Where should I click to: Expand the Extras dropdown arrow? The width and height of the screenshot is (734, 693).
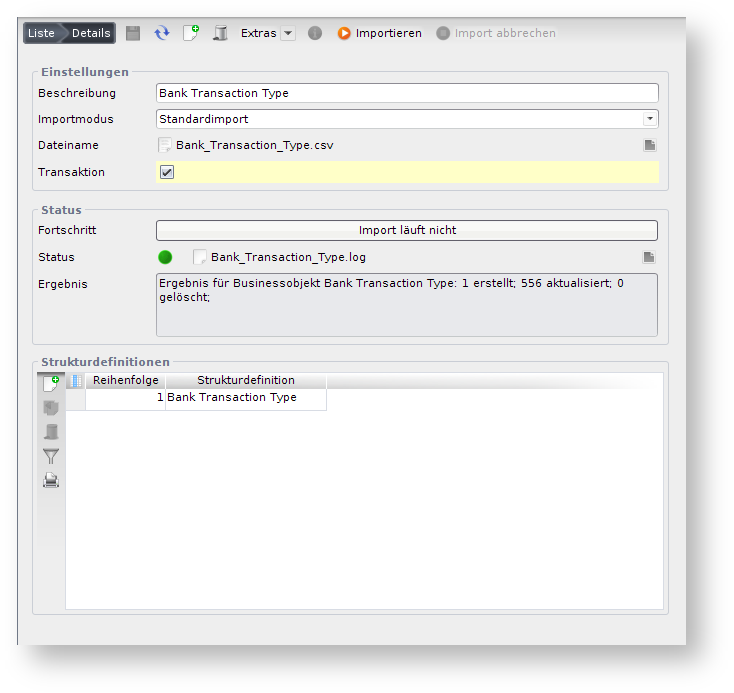click(288, 33)
